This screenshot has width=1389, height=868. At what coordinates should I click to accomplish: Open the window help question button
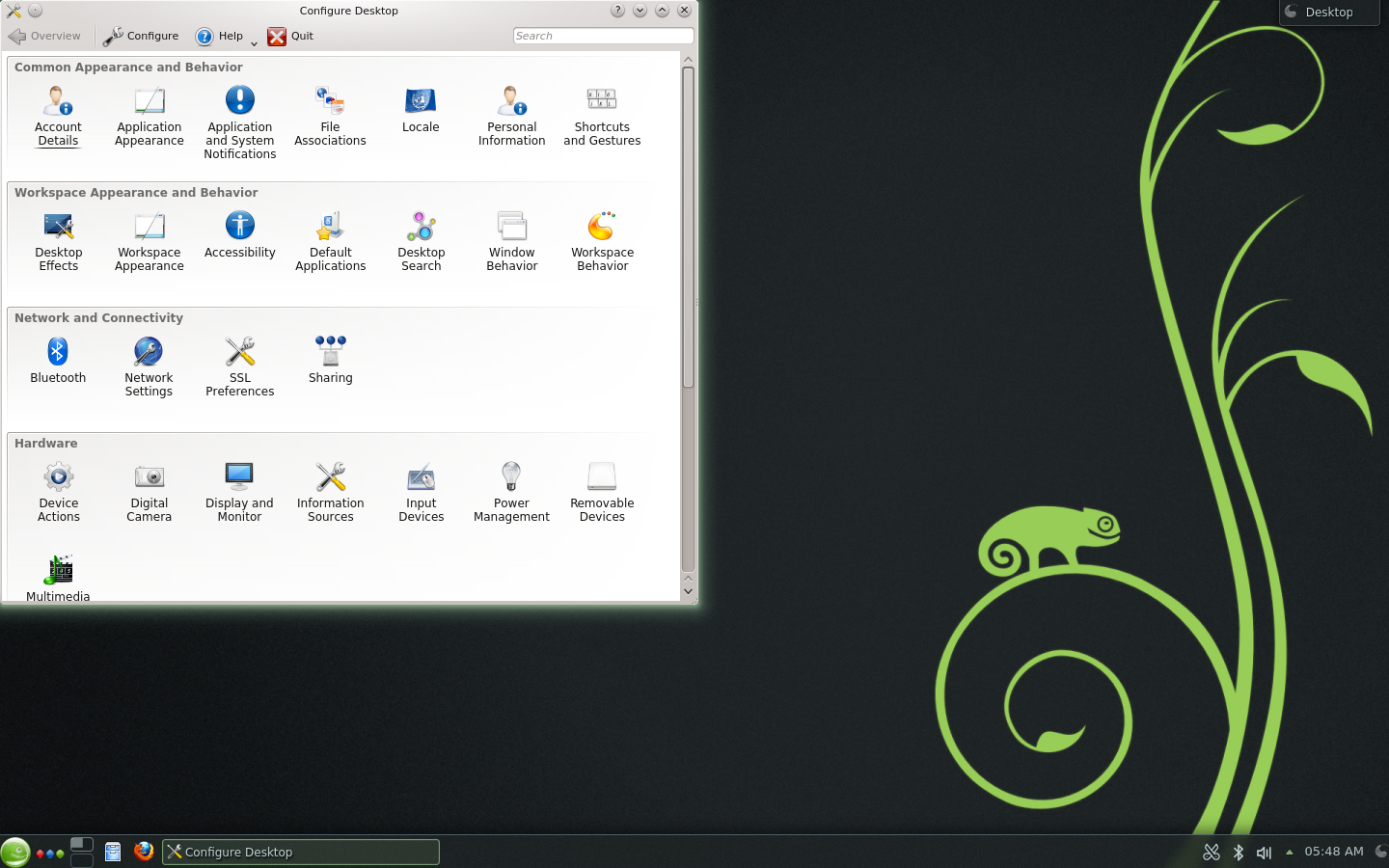[x=617, y=11]
